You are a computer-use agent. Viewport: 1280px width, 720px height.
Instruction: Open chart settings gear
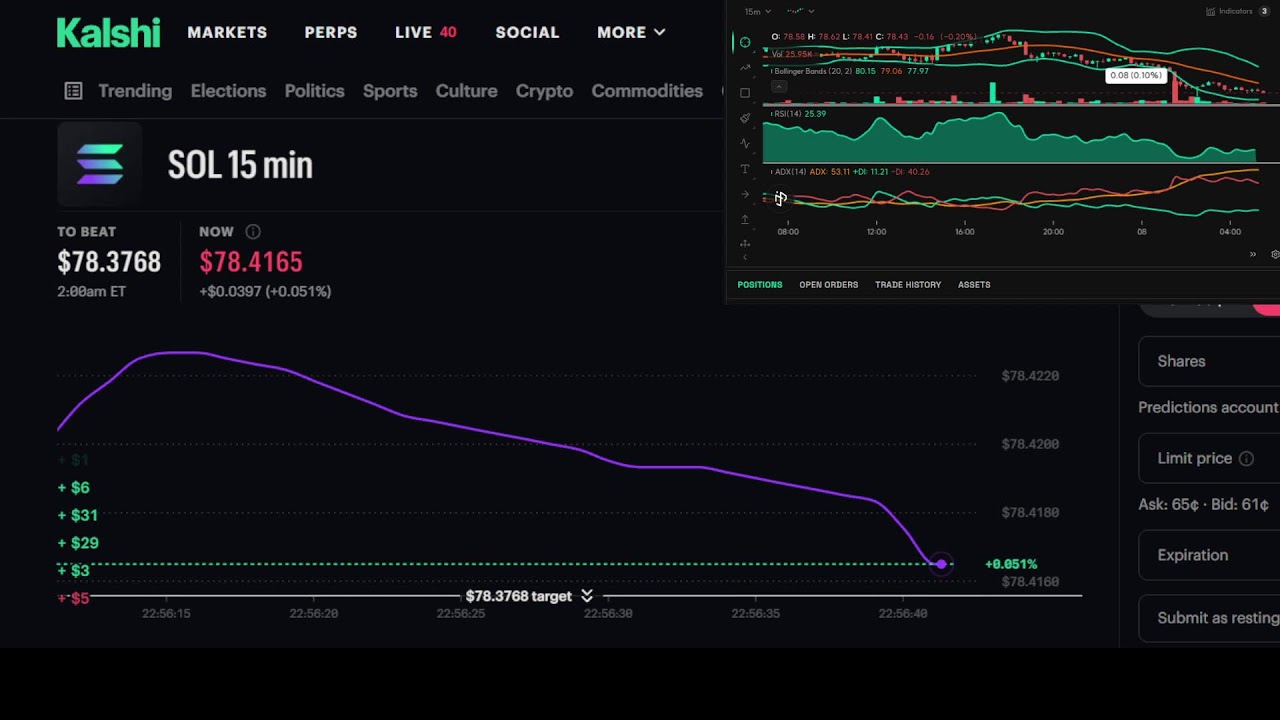[1275, 254]
